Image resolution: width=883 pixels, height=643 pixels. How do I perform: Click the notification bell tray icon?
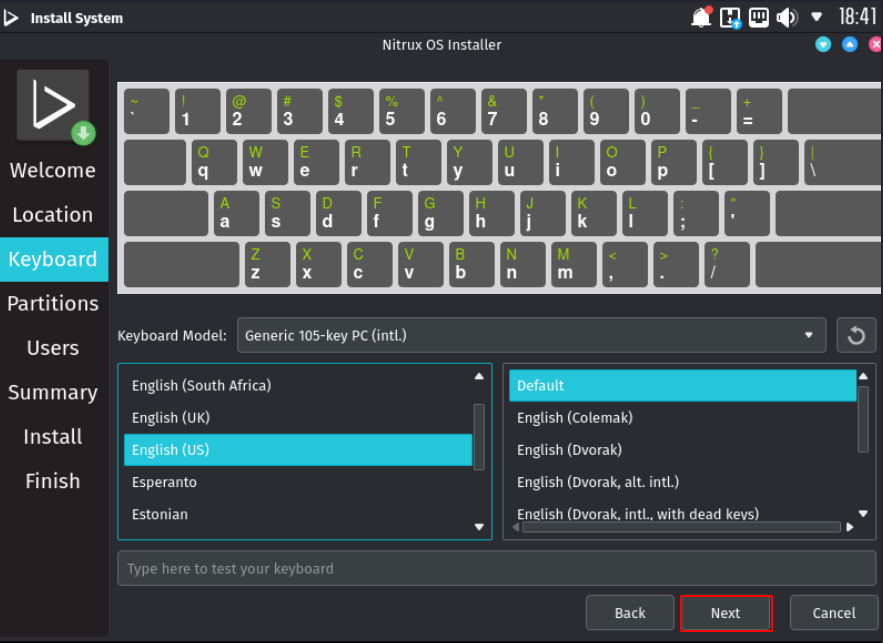pyautogui.click(x=701, y=17)
